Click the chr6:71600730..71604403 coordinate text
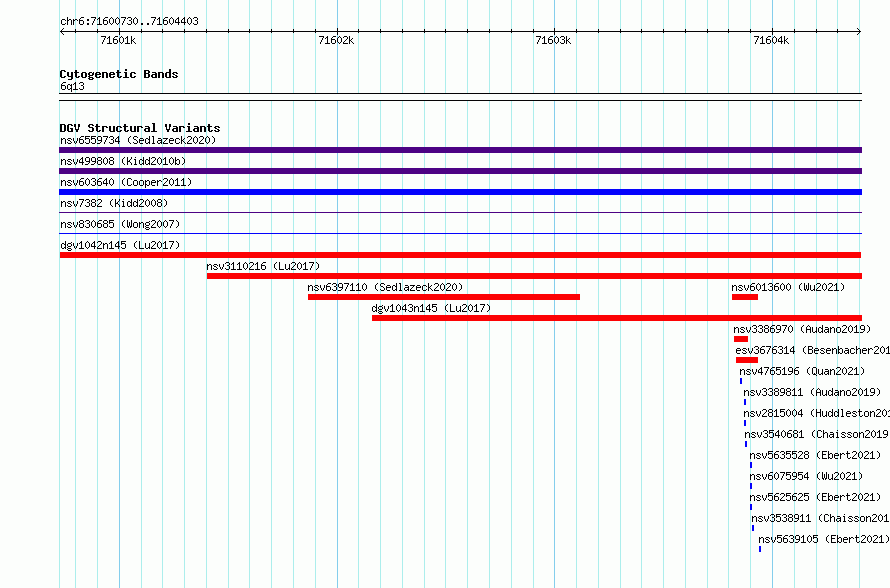 pos(129,22)
